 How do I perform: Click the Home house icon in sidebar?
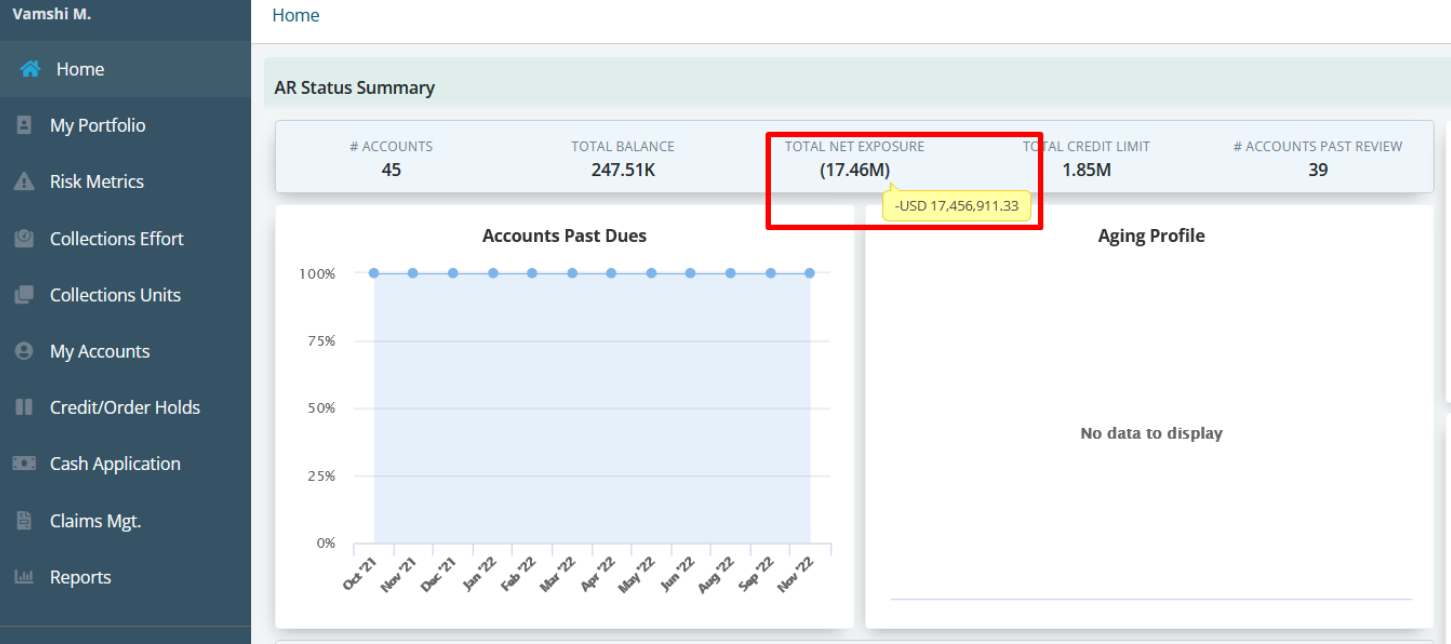pos(30,69)
